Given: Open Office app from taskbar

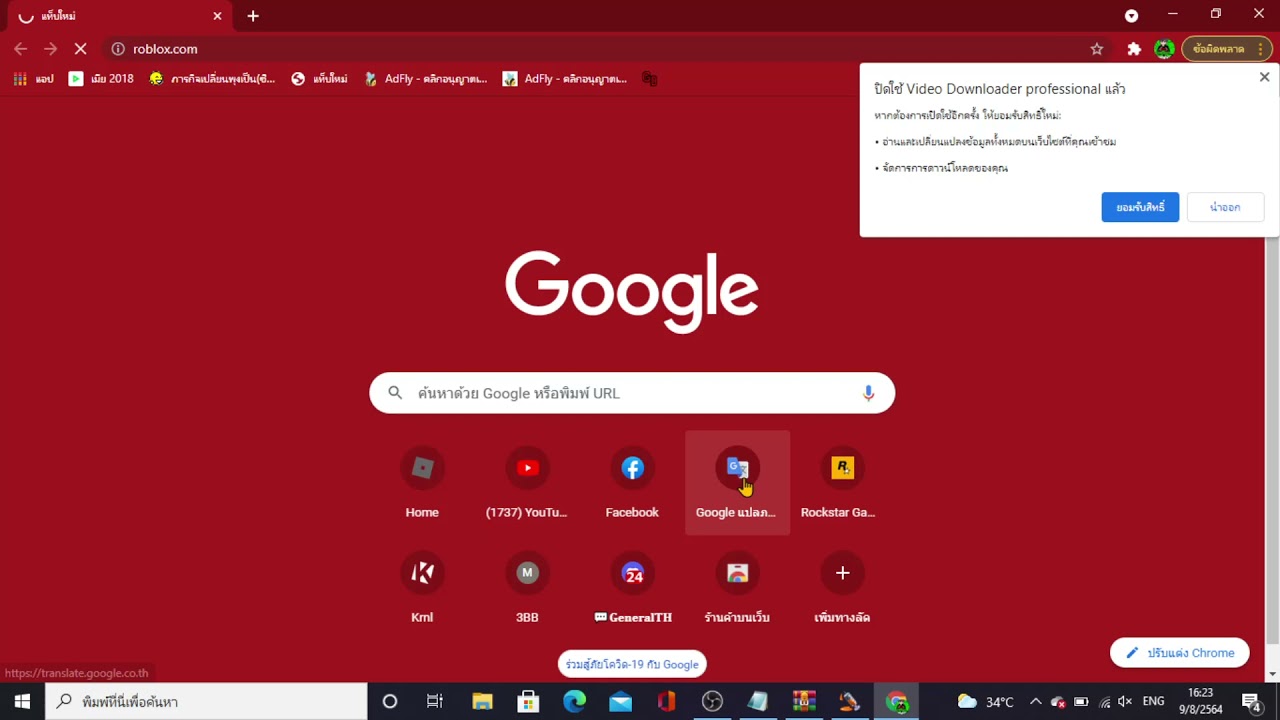Looking at the screenshot, I should (666, 701).
